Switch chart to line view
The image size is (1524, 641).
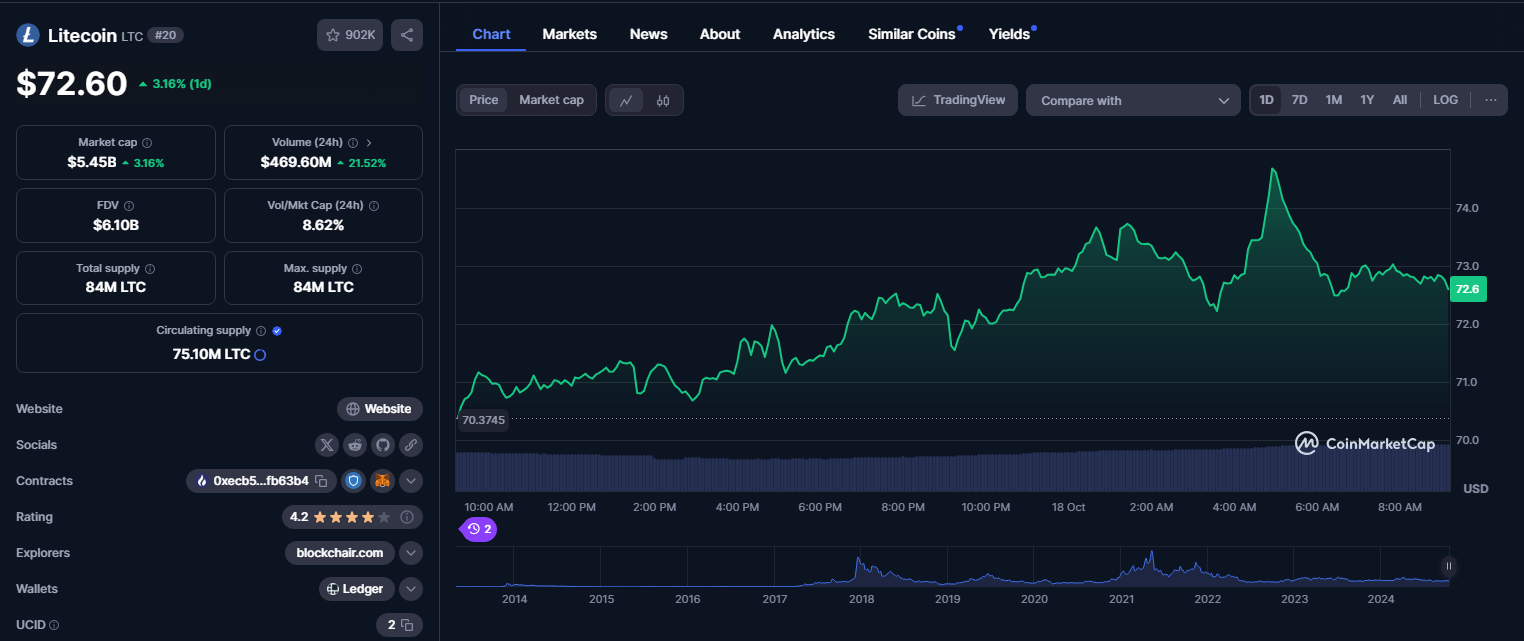tap(626, 100)
